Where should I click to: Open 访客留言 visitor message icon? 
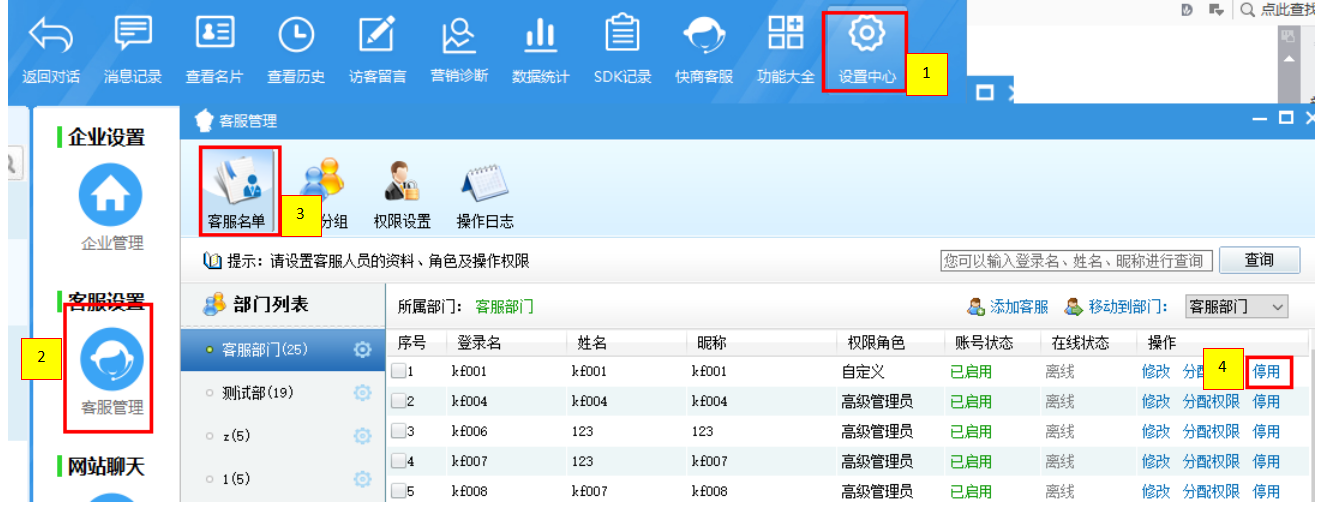[377, 36]
